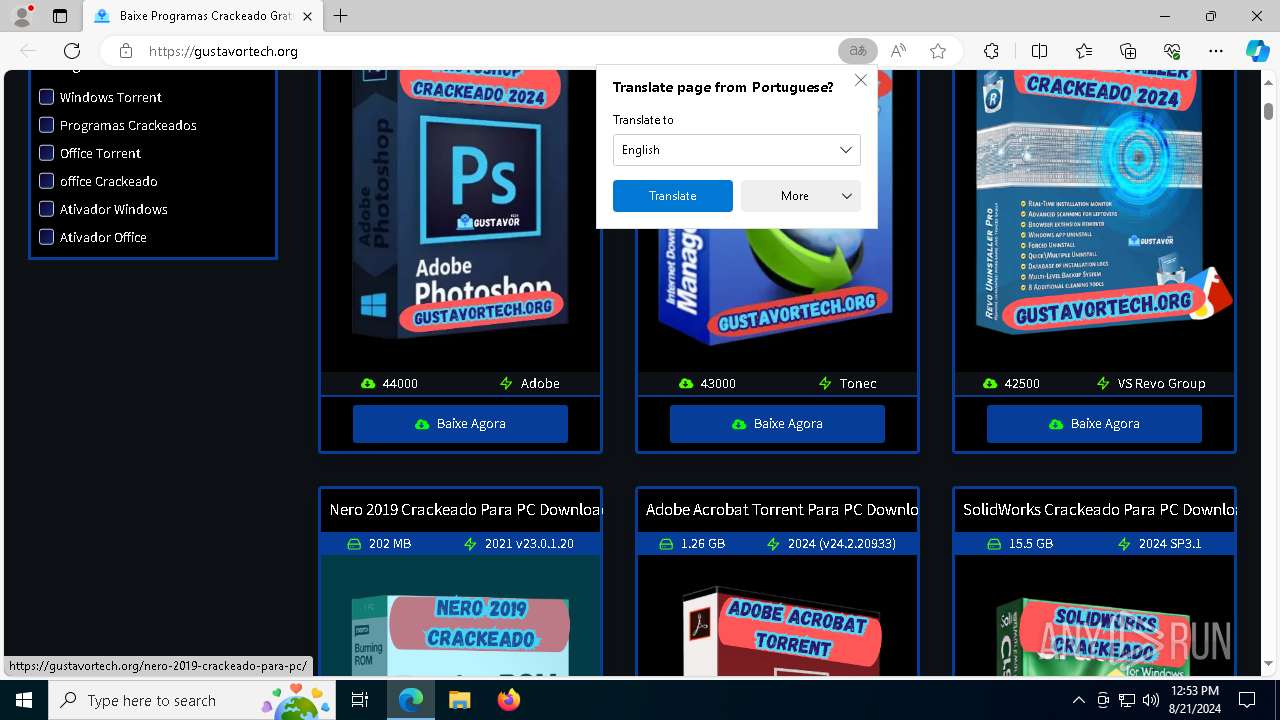
Task: Close the Translate page popup
Action: (861, 80)
